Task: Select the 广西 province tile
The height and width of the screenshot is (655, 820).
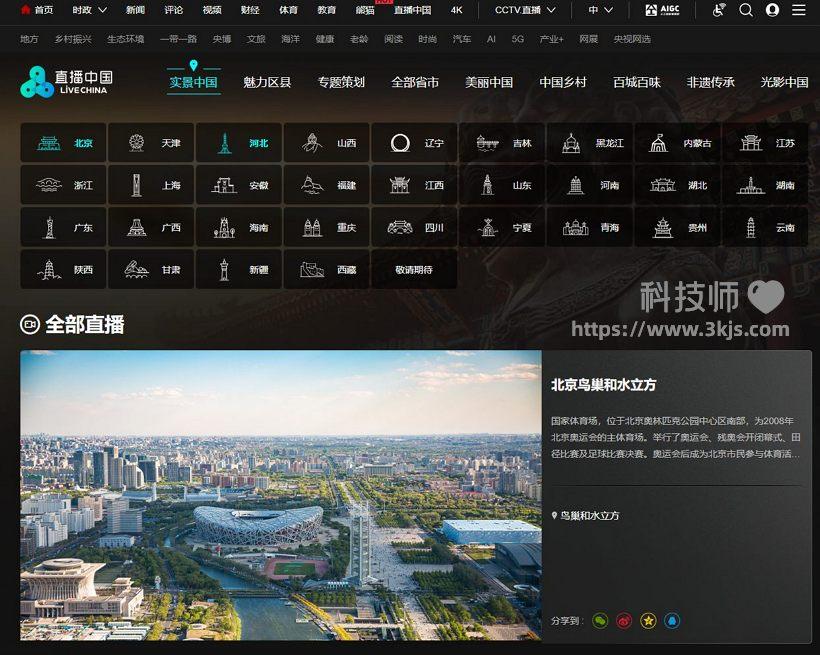Action: coord(151,227)
